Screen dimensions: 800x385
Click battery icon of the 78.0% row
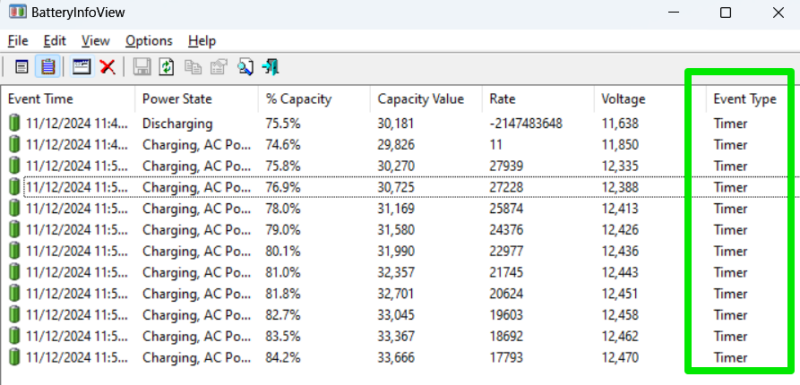pyautogui.click(x=15, y=209)
